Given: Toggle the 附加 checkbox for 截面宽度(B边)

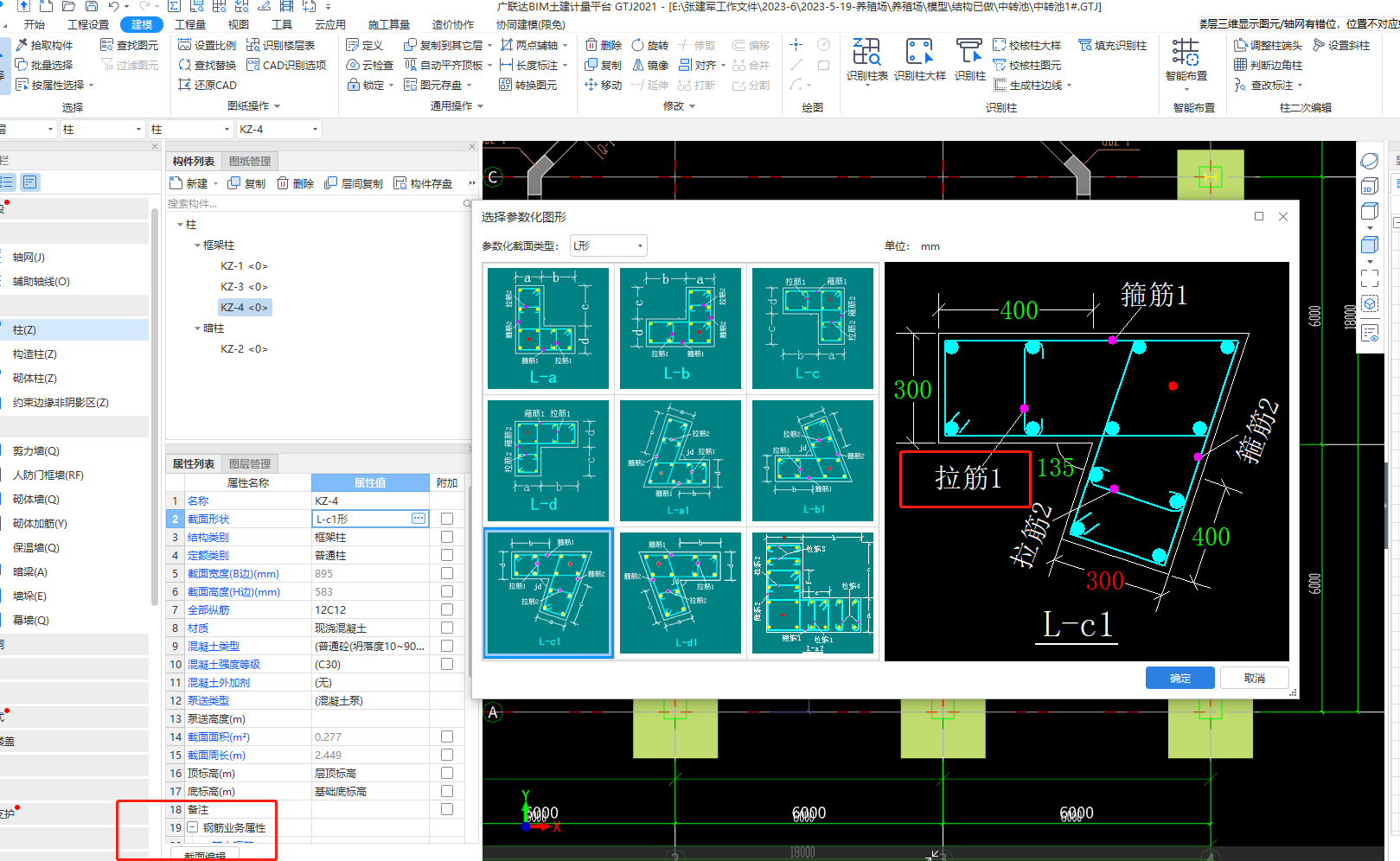Looking at the screenshot, I should coord(447,573).
